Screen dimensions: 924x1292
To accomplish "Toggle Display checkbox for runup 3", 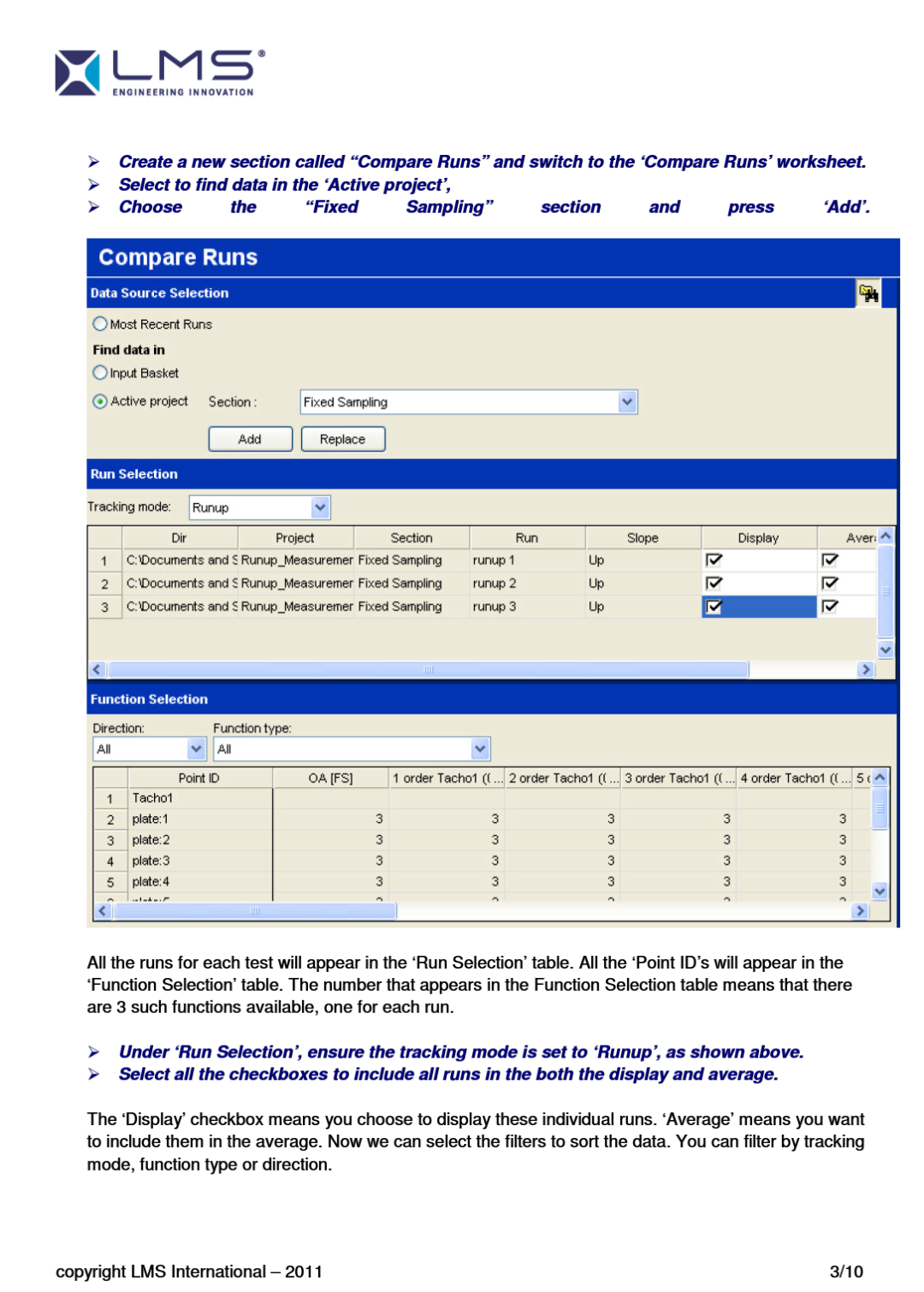I will 714,607.
